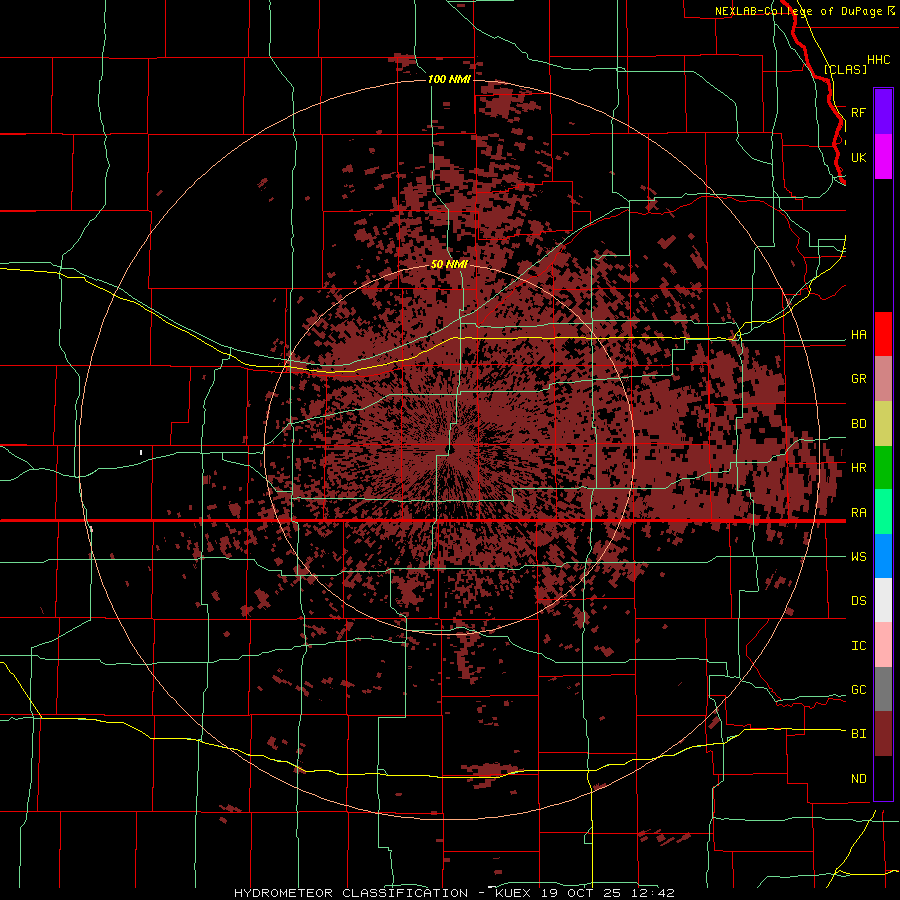Click the brown BI legend swatch
The image size is (900, 900).
[883, 734]
